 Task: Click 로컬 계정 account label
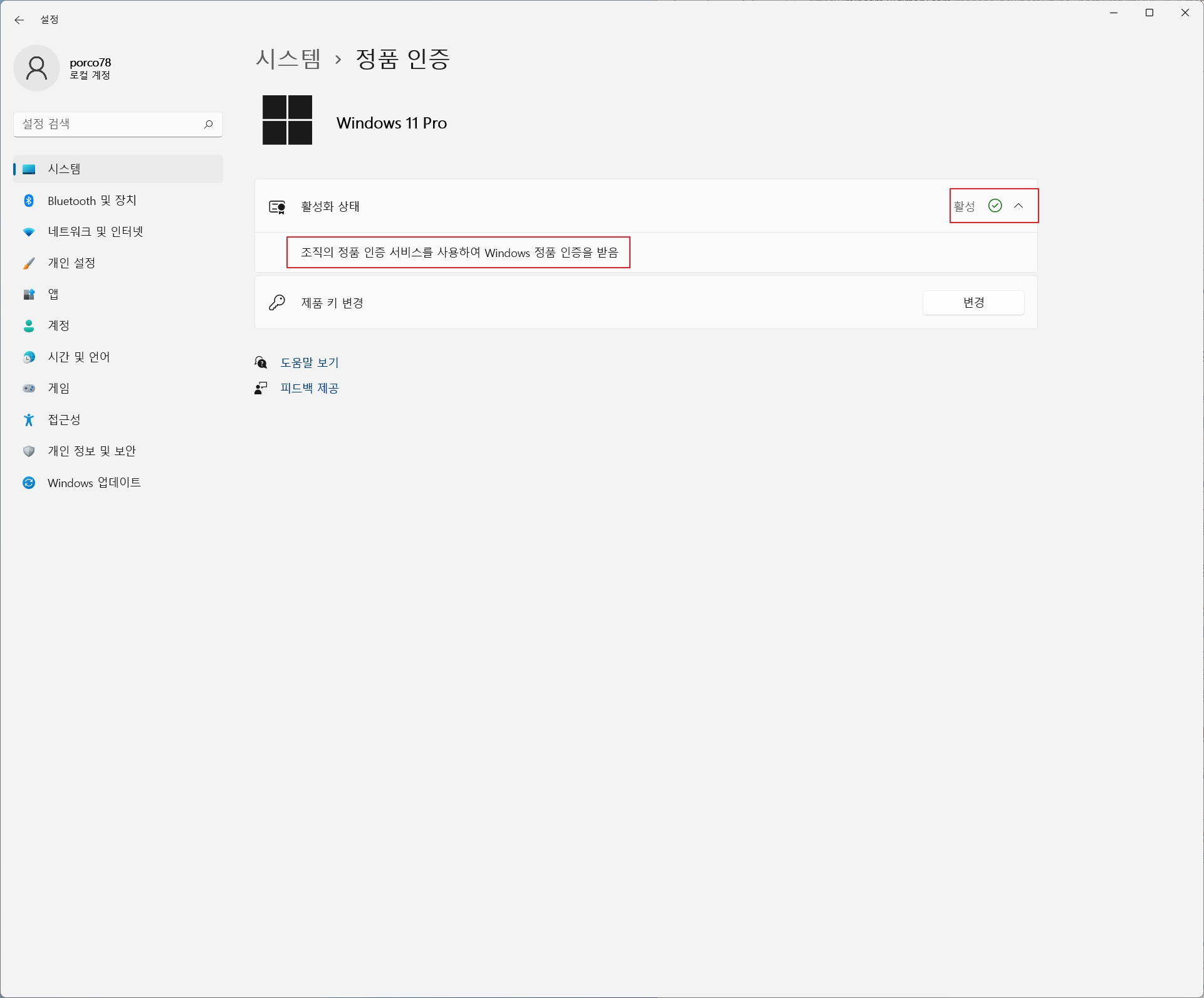90,75
